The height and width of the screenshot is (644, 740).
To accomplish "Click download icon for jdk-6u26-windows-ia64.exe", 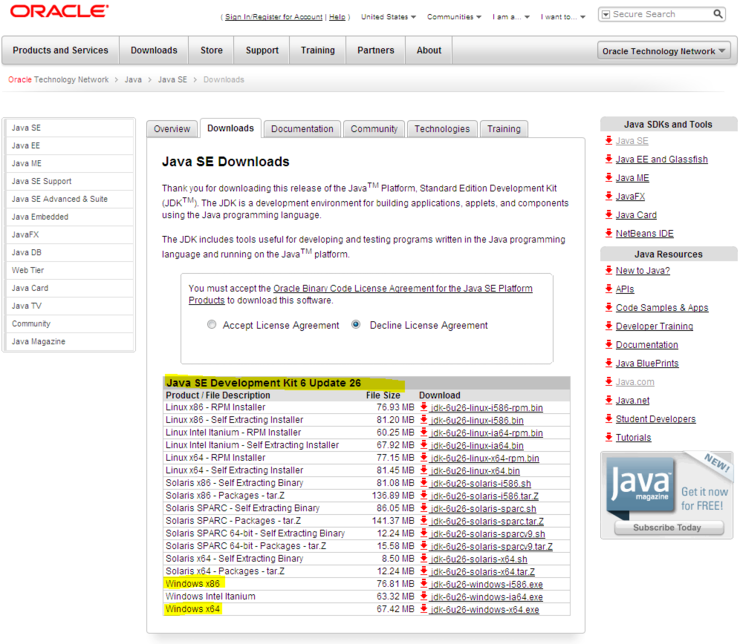I will 424,596.
